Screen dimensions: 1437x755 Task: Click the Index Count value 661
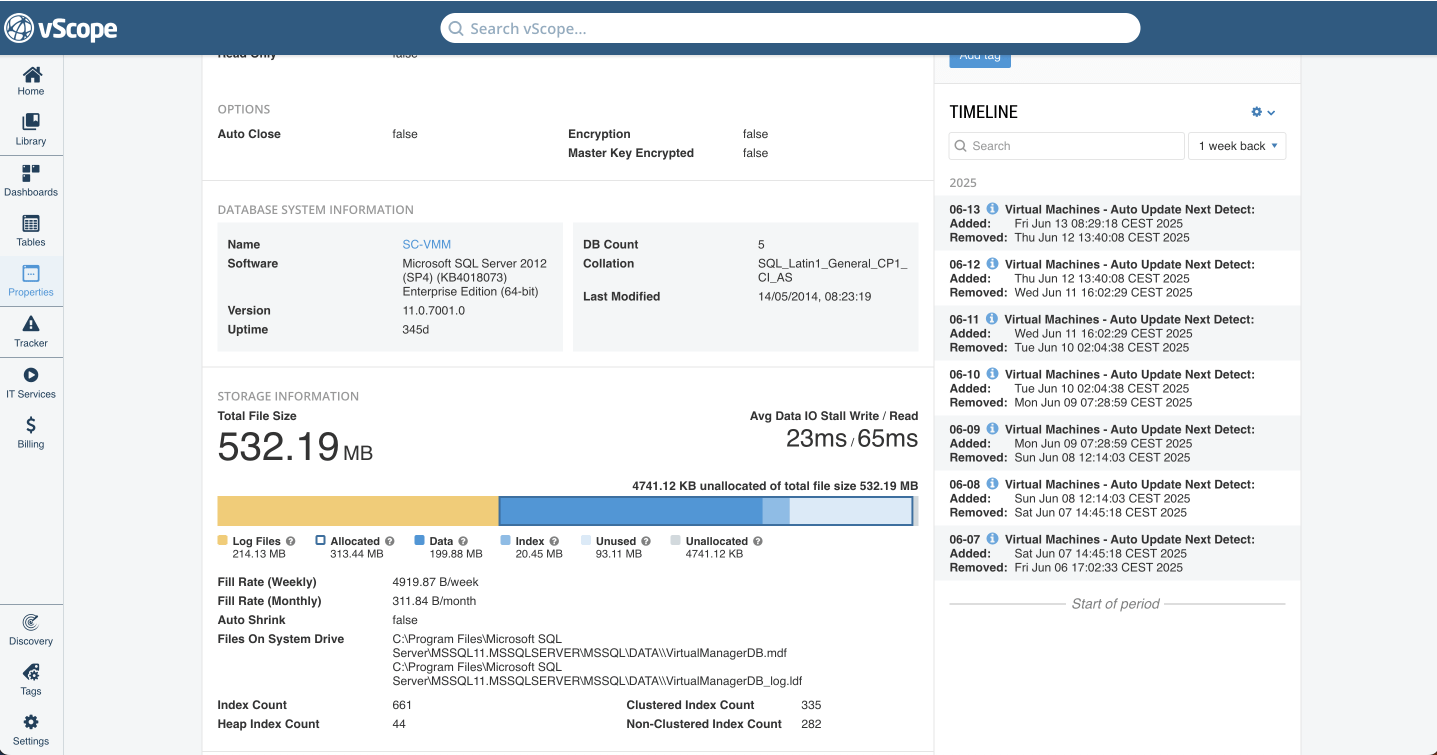click(x=402, y=705)
